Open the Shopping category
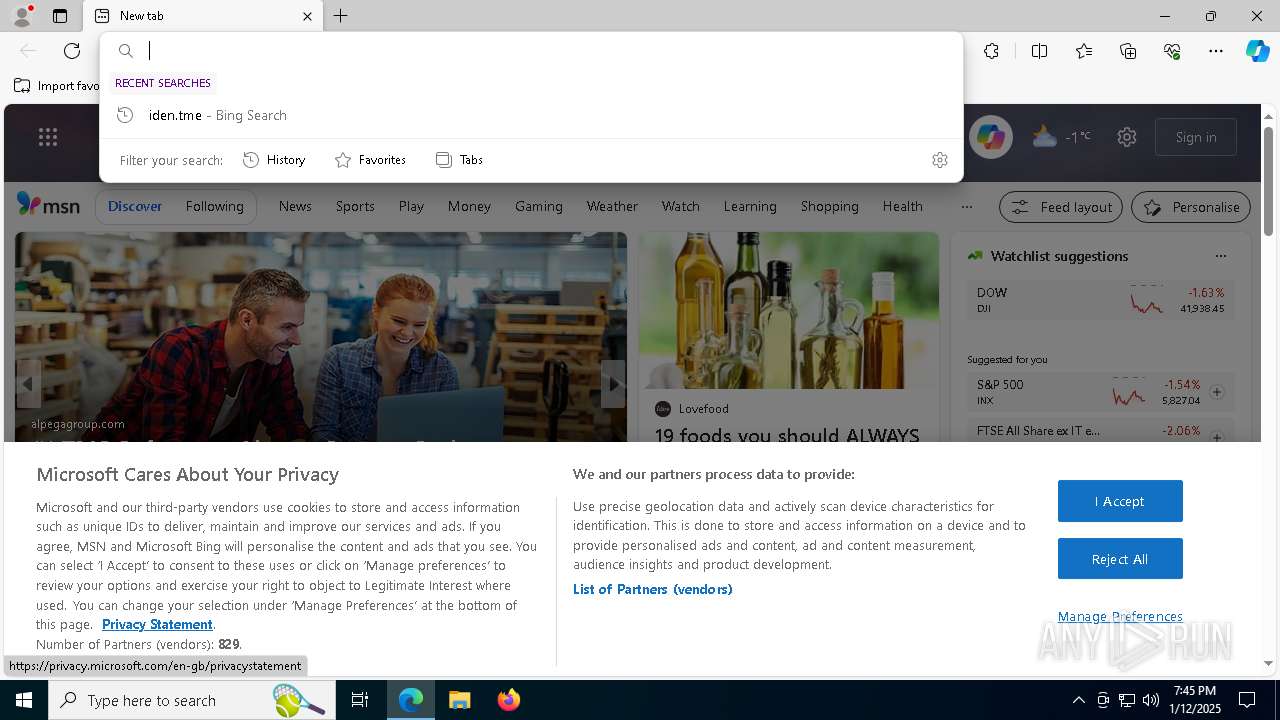 pos(830,206)
